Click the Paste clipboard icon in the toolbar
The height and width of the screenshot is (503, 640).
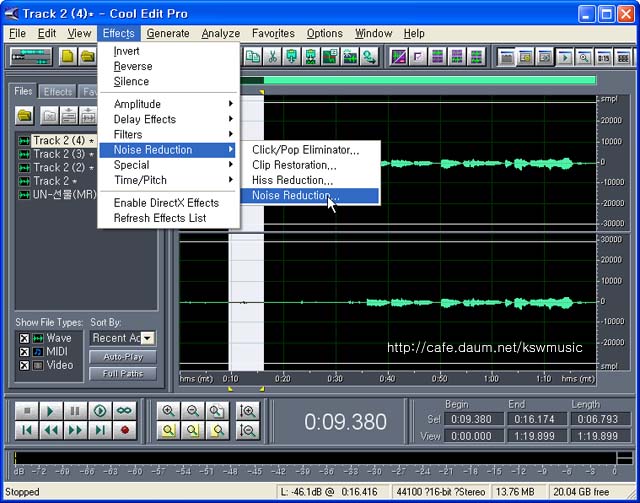click(291, 57)
